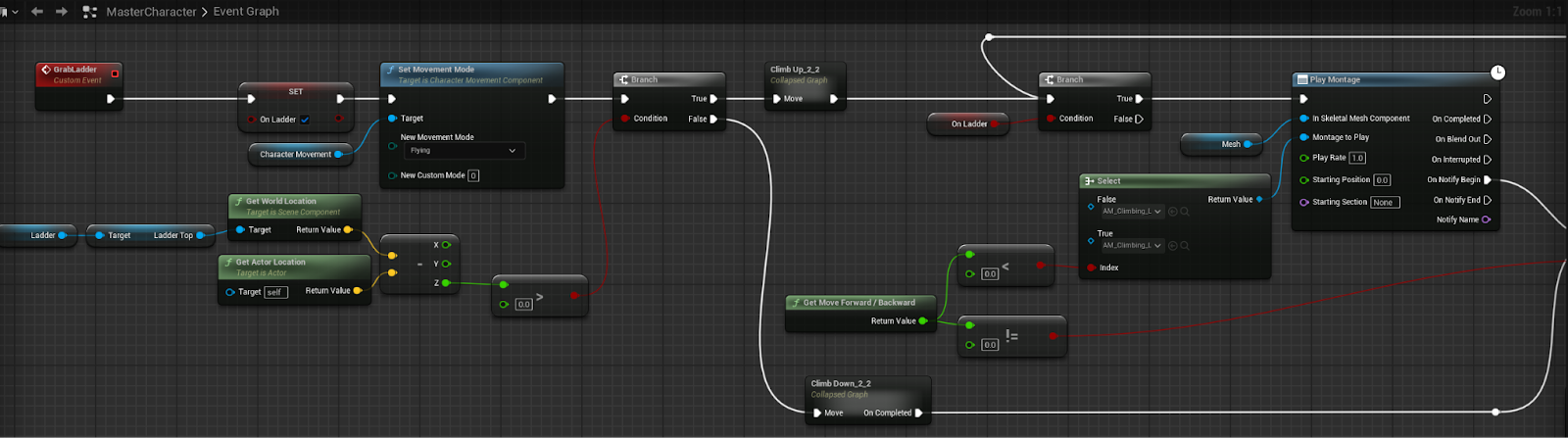
Task: Open the False option asset dropdown in Select
Action: click(x=1132, y=212)
